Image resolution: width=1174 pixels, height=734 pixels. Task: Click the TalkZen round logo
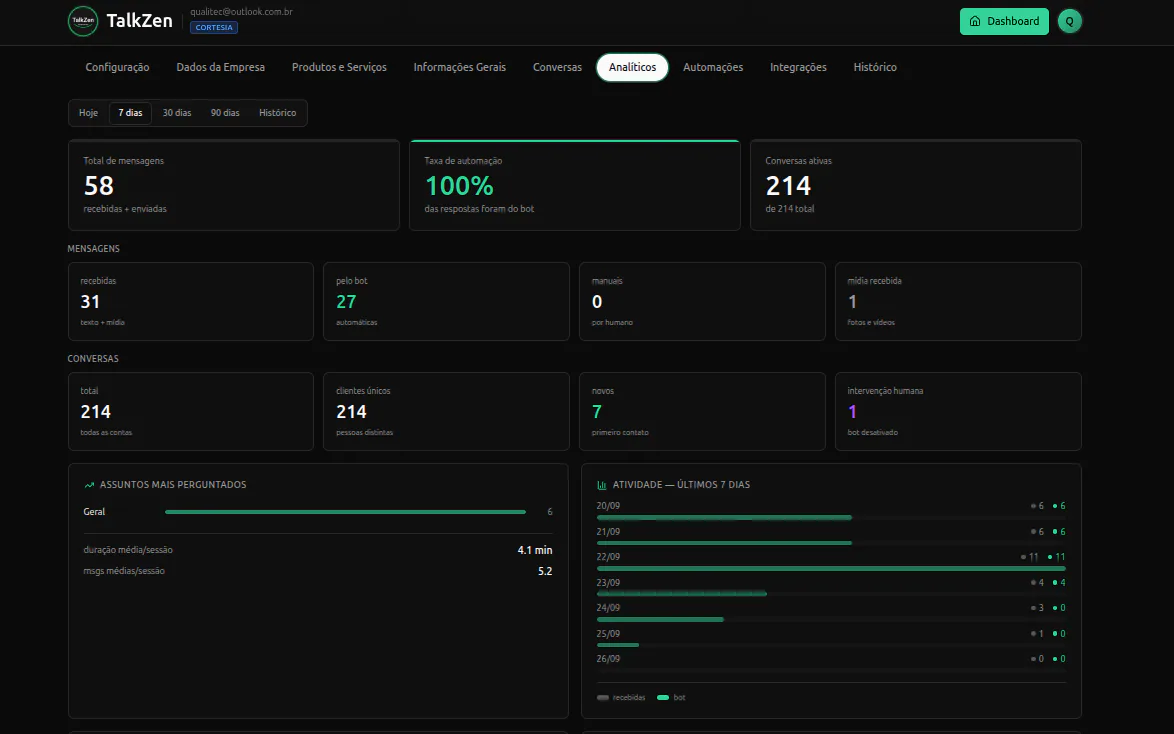[83, 21]
